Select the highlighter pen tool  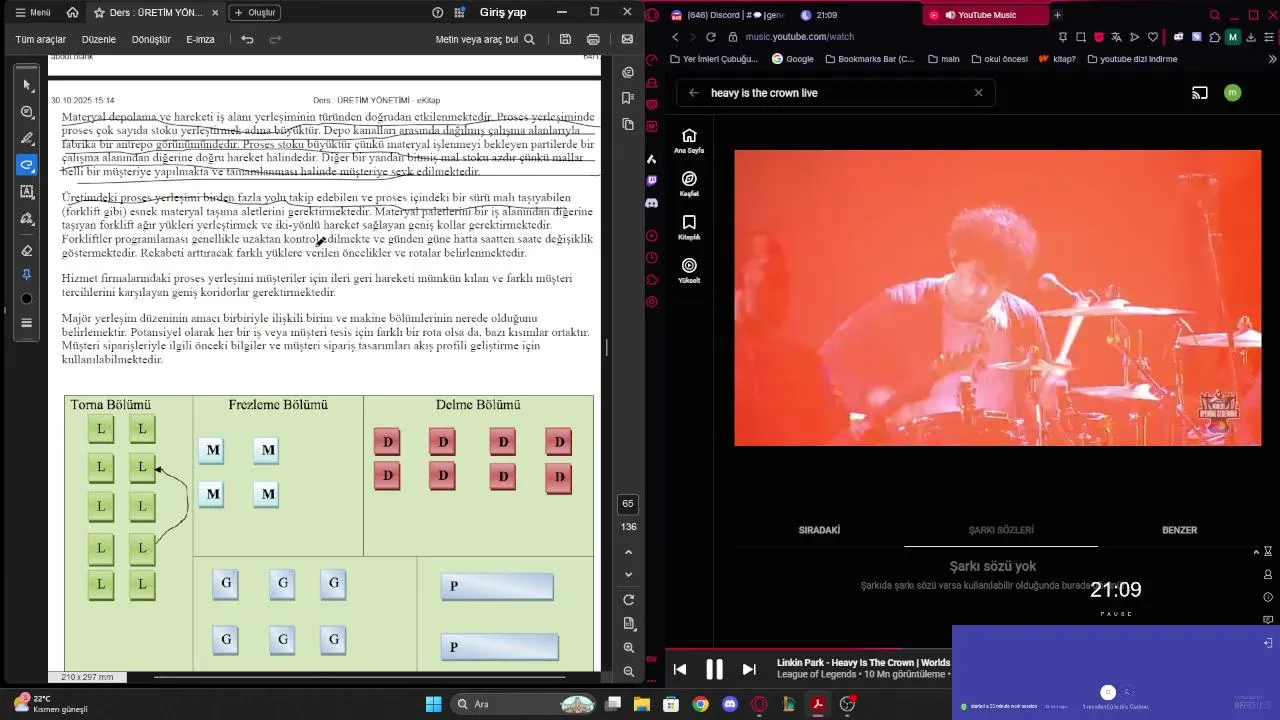pyautogui.click(x=27, y=138)
